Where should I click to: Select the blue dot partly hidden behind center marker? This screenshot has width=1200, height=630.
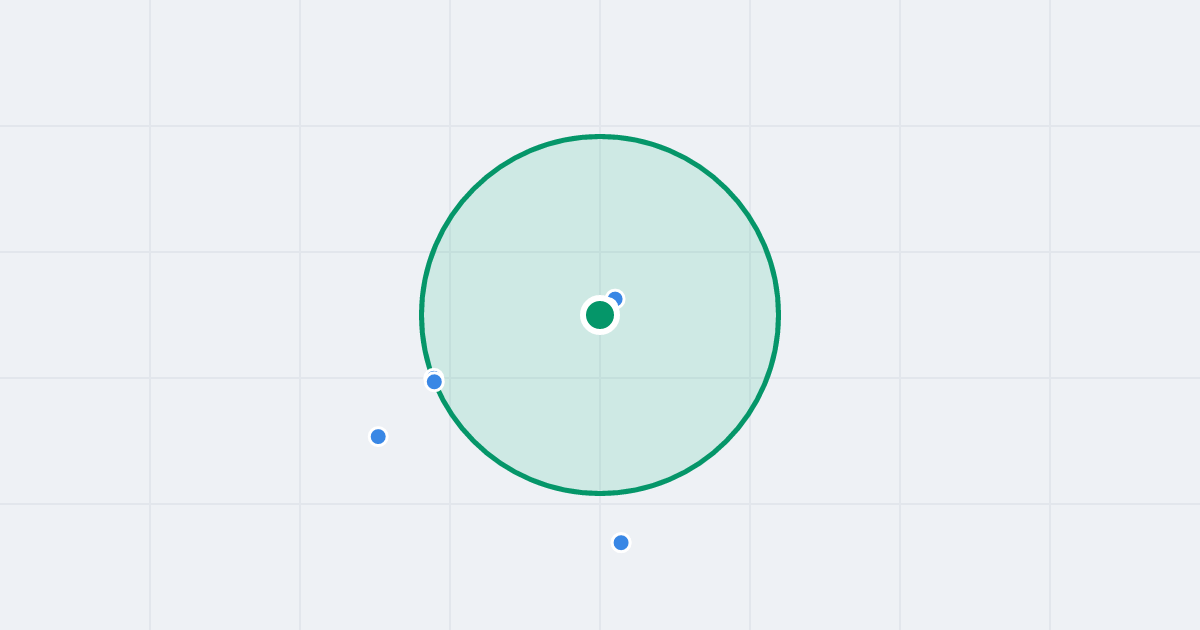616,298
